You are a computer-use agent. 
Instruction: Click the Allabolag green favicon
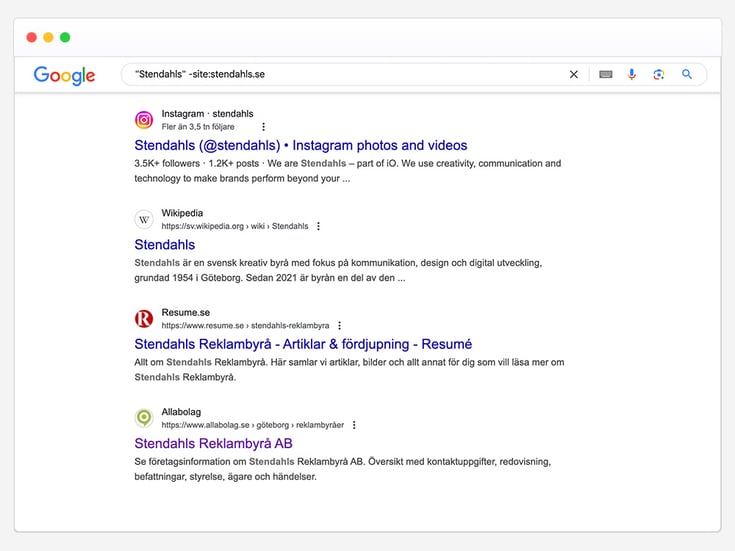[x=144, y=418]
